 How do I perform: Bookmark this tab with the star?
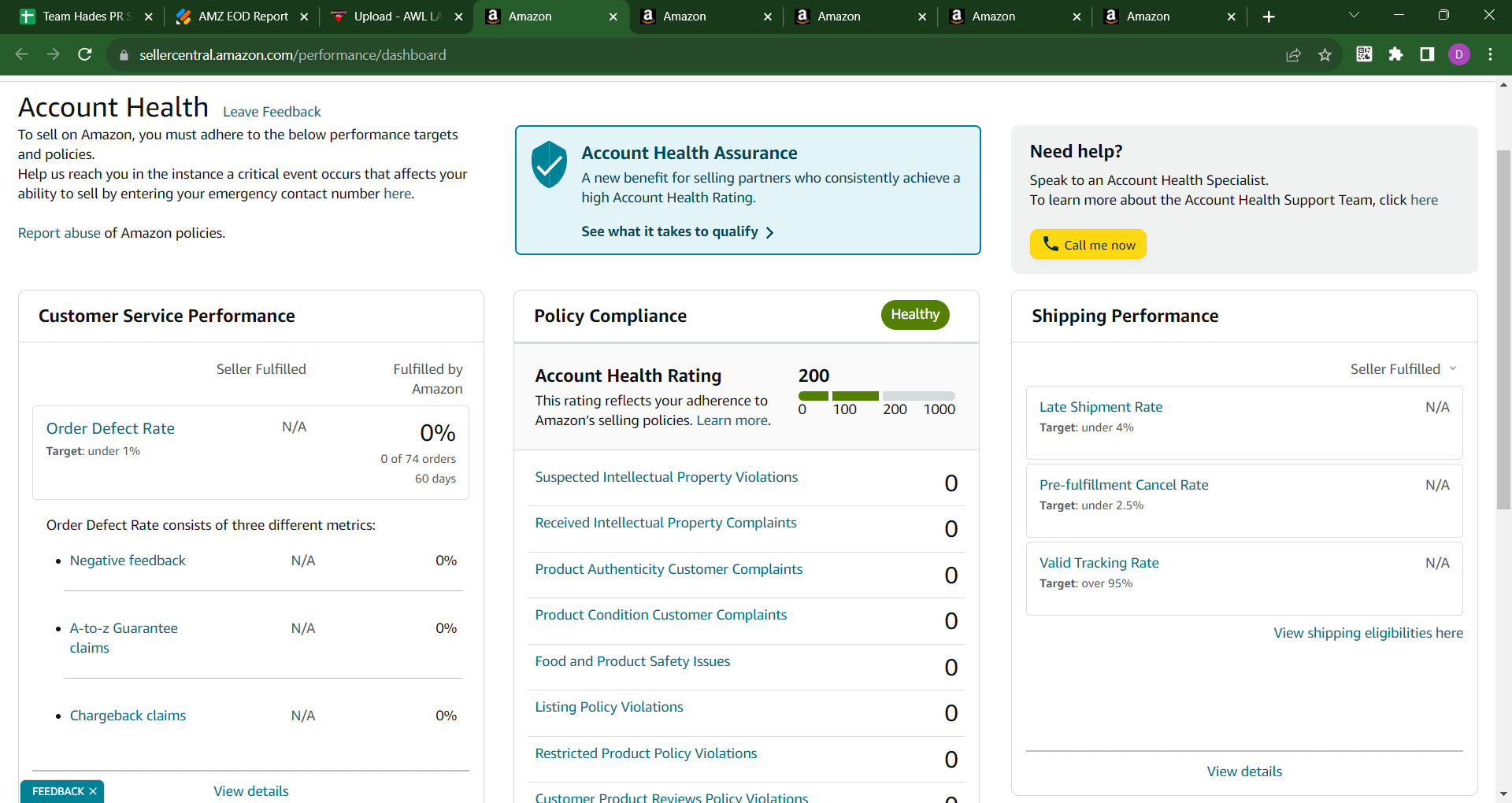click(1325, 55)
